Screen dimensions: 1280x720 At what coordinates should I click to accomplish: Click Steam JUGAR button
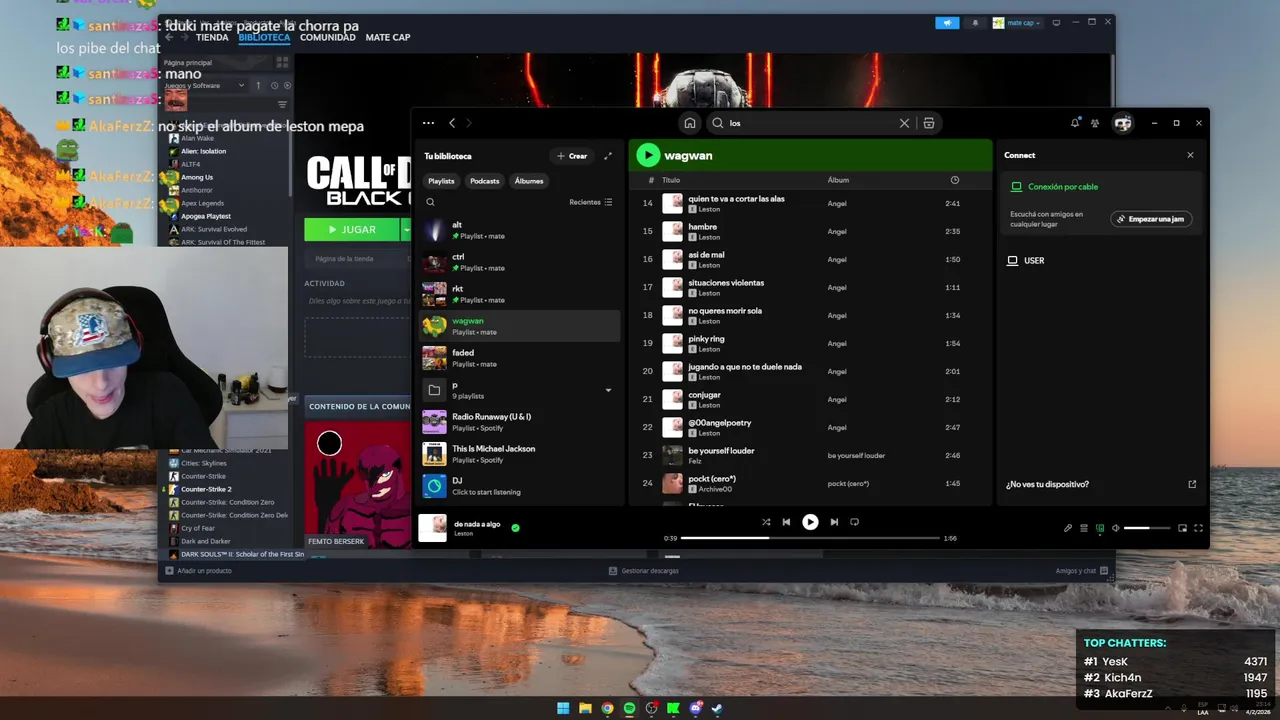point(352,229)
